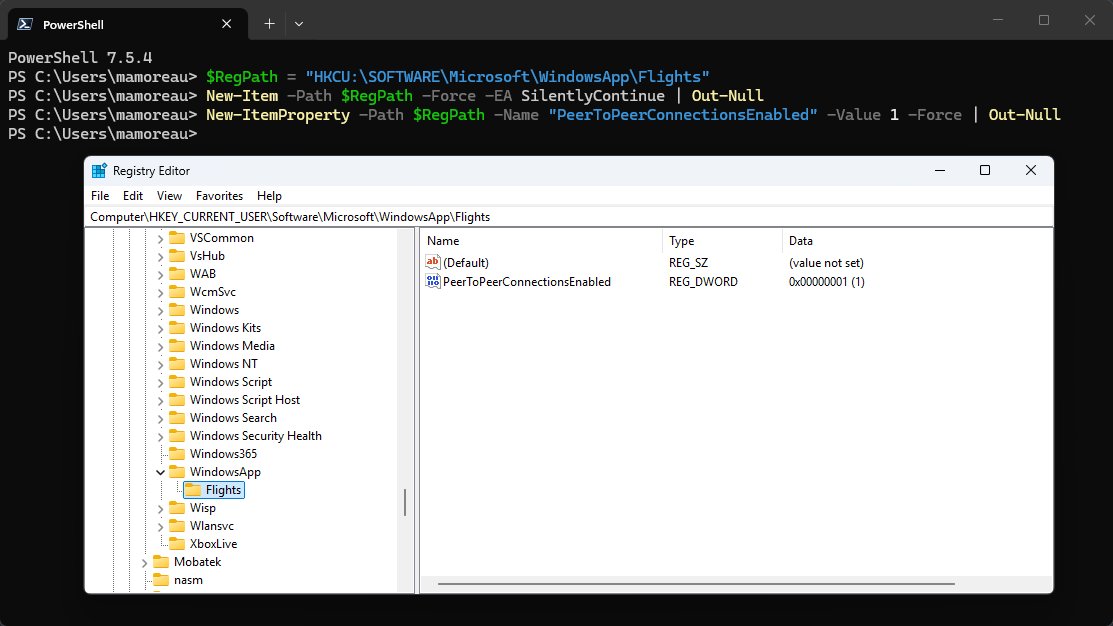Click the VSCommon folder icon
Viewport: 1113px width, 626px height.
tap(177, 238)
